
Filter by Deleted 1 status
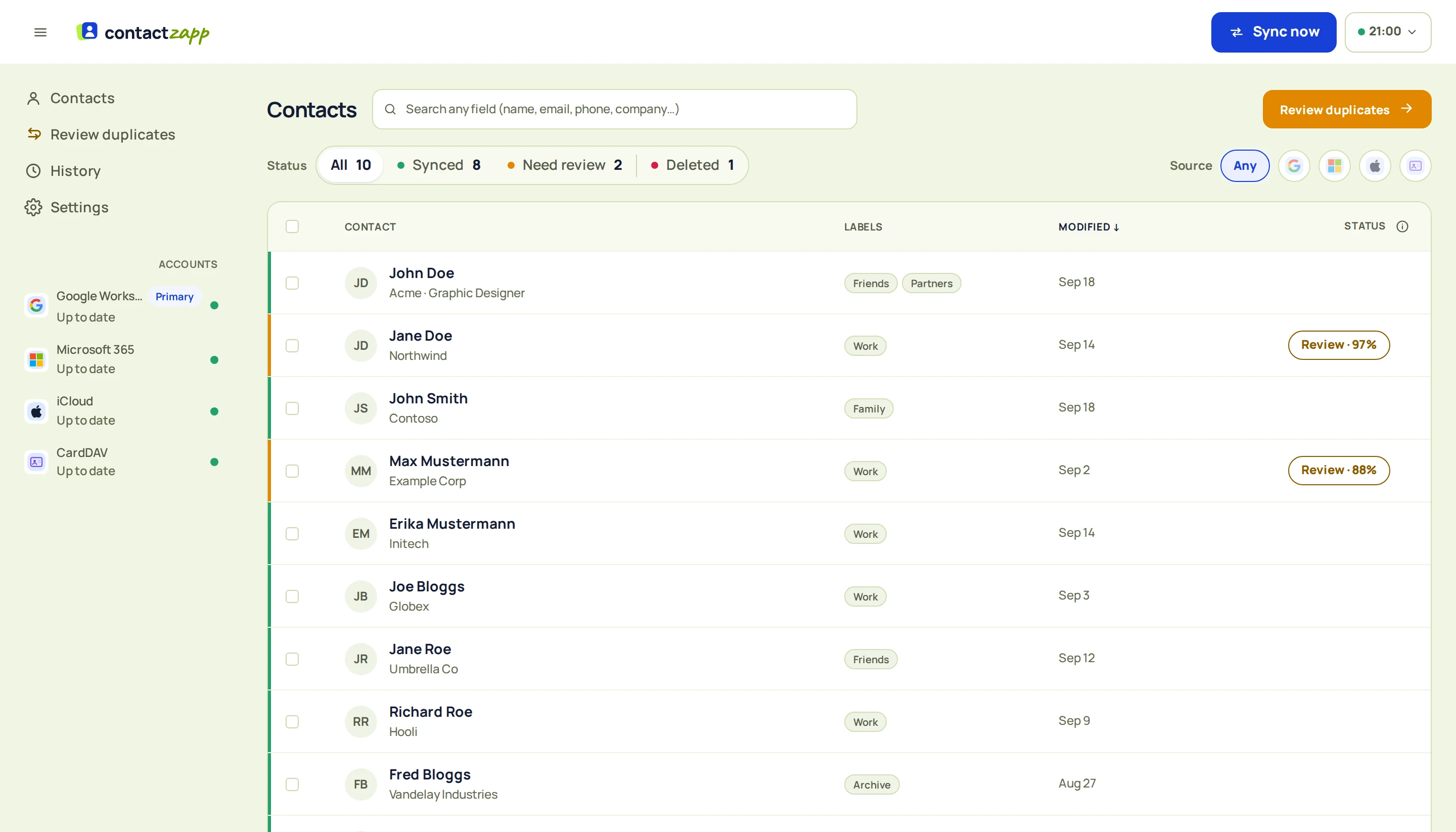[693, 165]
